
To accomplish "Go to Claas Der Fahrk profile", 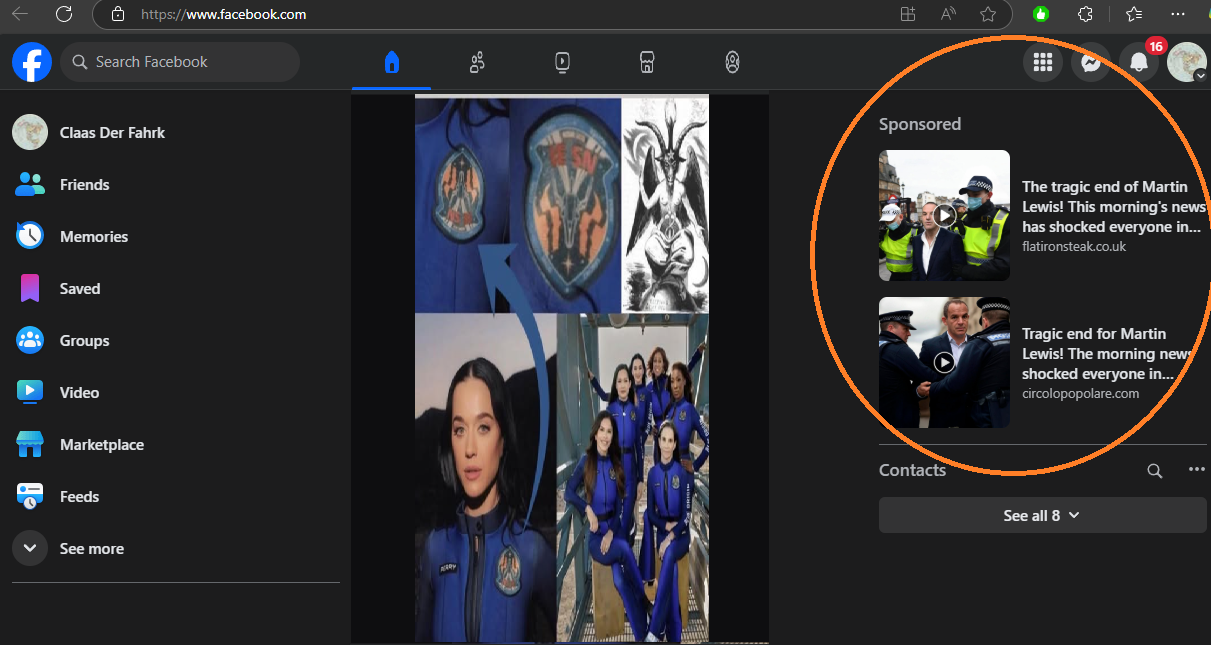I will (111, 132).
